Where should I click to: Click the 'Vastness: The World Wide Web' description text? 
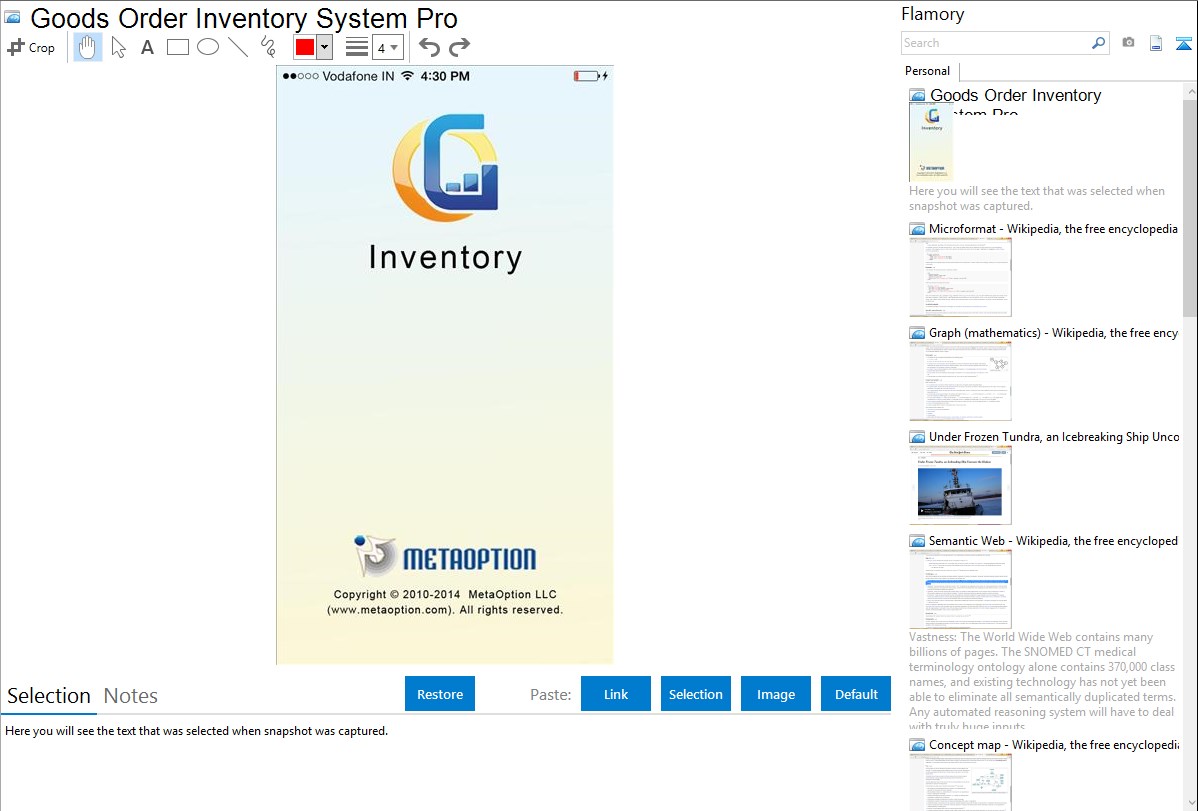[1043, 681]
